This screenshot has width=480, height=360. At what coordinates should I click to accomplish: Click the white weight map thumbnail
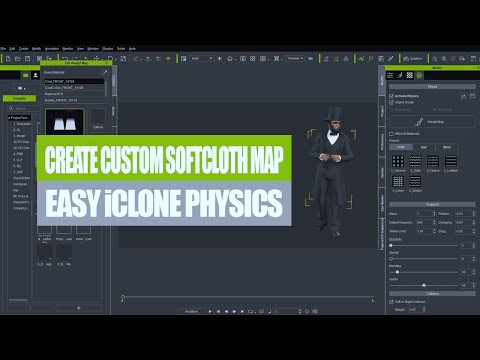point(65,122)
